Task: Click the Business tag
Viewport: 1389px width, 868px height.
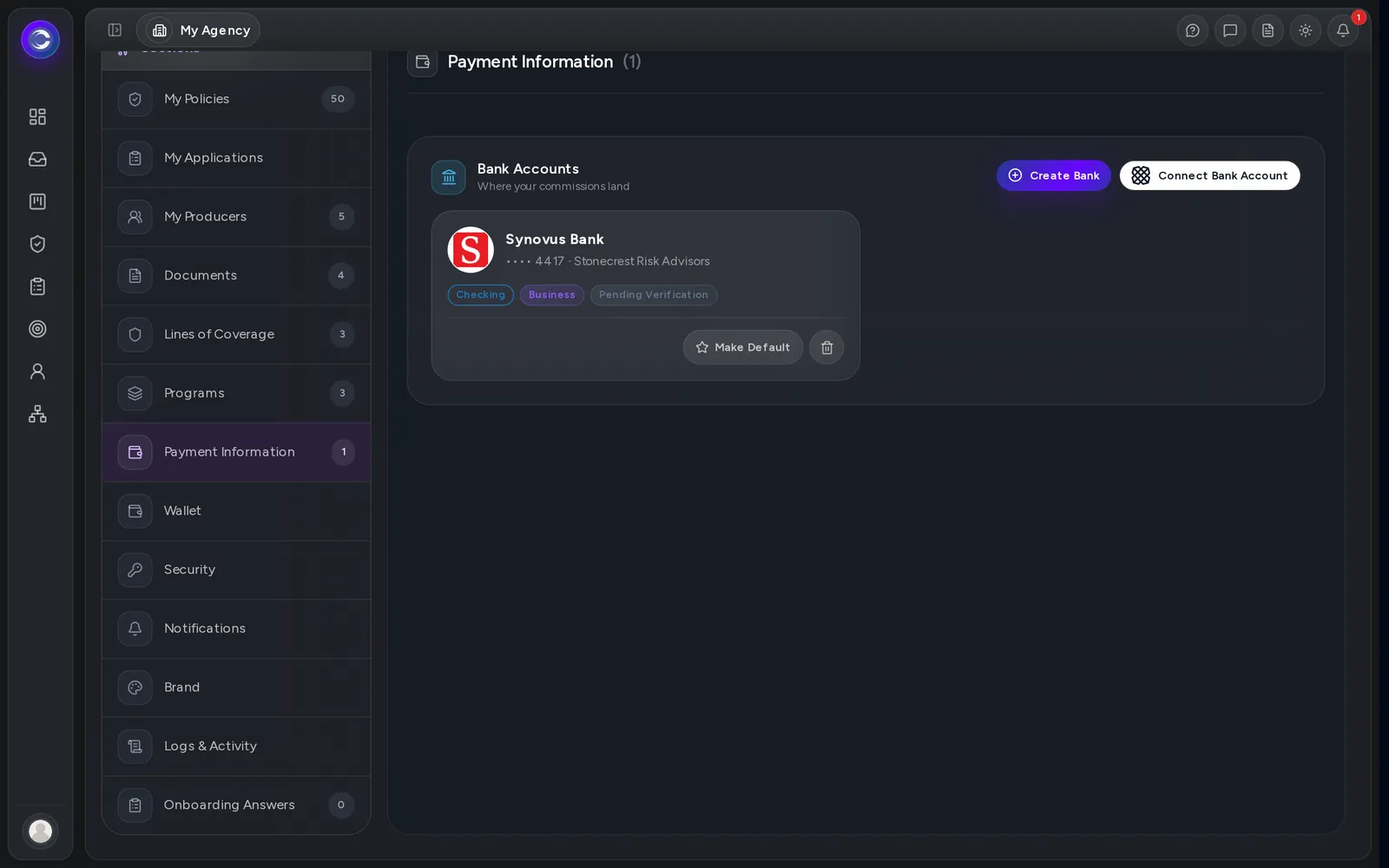Action: [x=552, y=295]
